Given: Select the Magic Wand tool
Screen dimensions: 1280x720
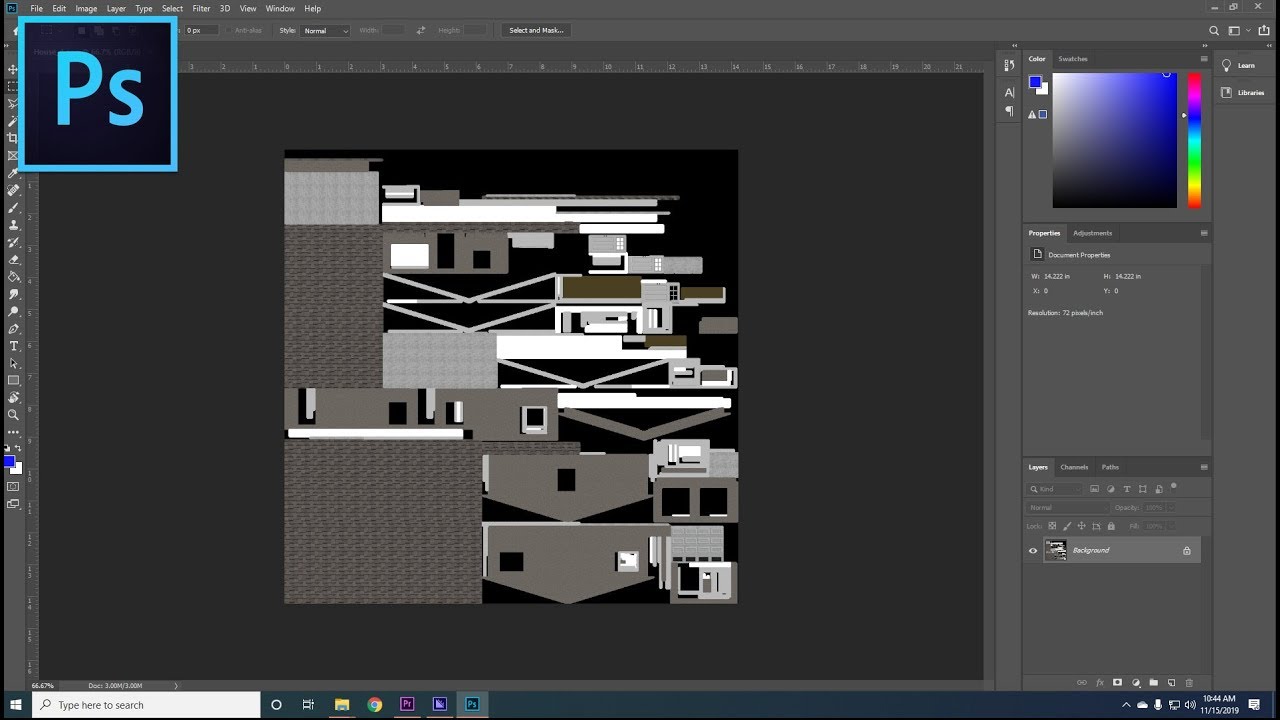Looking at the screenshot, I should click(x=13, y=121).
